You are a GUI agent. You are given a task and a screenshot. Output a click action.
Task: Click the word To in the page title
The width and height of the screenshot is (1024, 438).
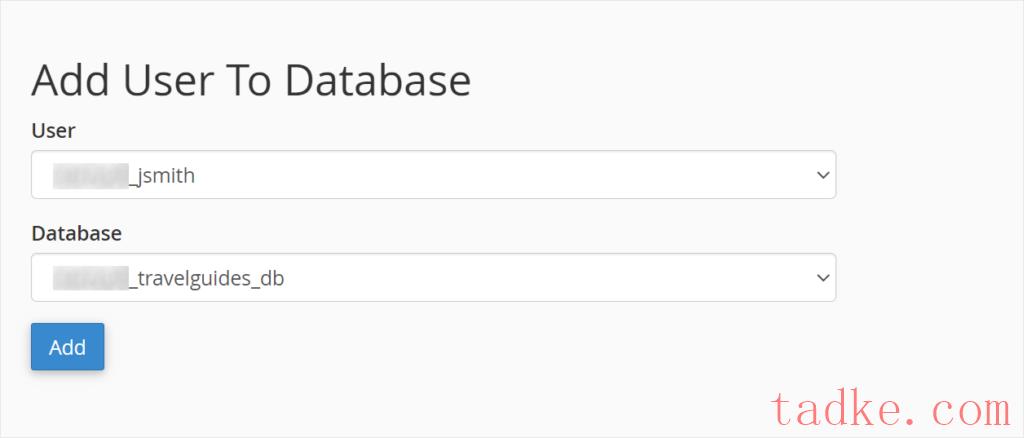(x=250, y=80)
